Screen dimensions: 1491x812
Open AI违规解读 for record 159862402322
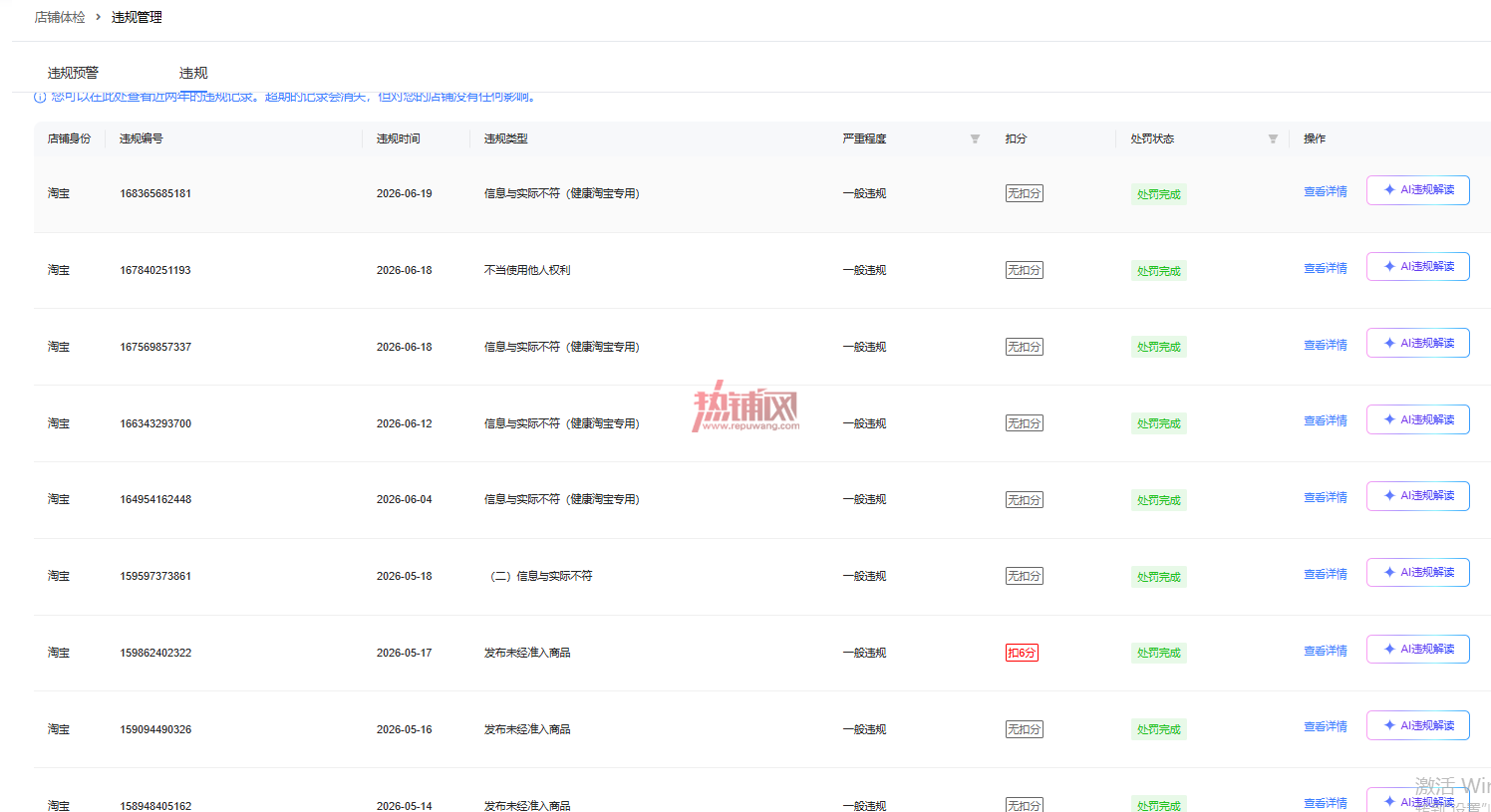(1417, 650)
